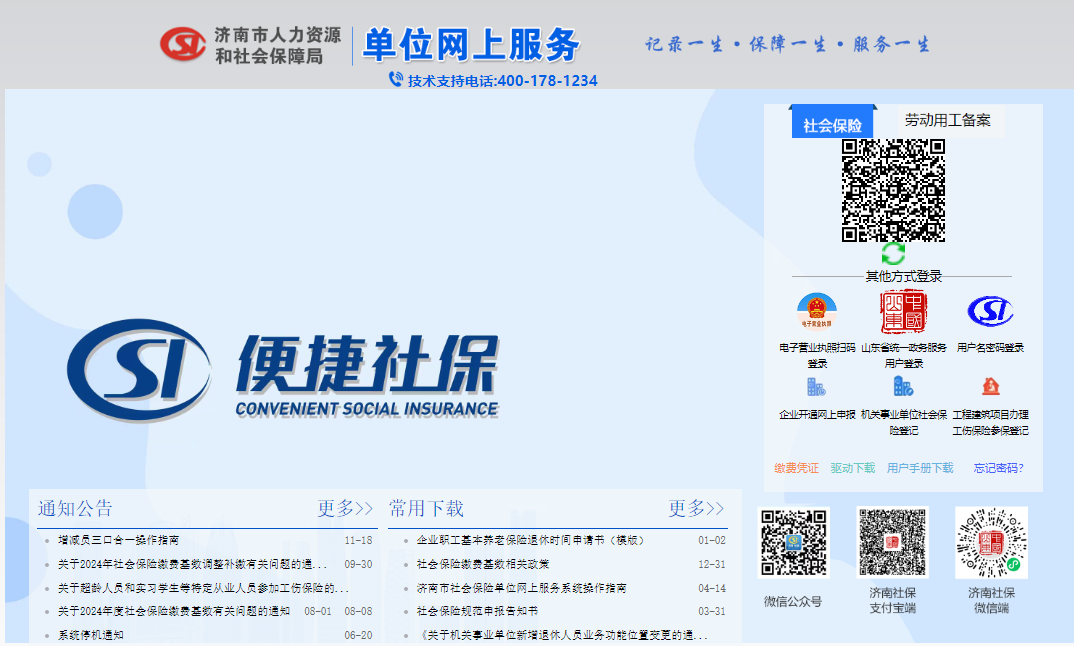The image size is (1074, 646).
Task: Open download 《关于机关事业单位新增退休人员业务功能位置变更的通...
Action: (562, 635)
